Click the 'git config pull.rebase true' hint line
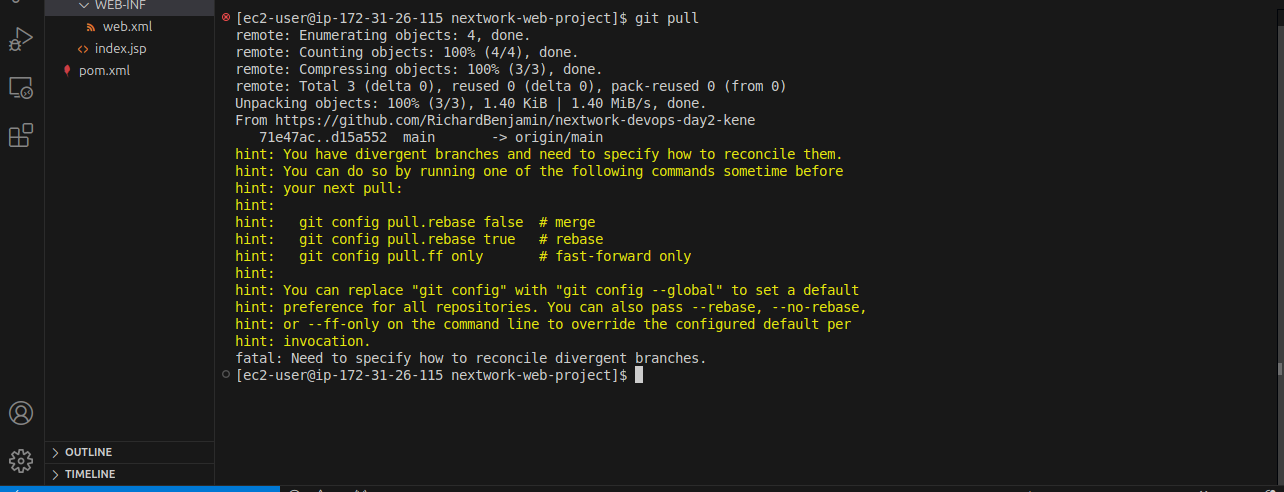This screenshot has width=1284, height=492. [x=419, y=239]
